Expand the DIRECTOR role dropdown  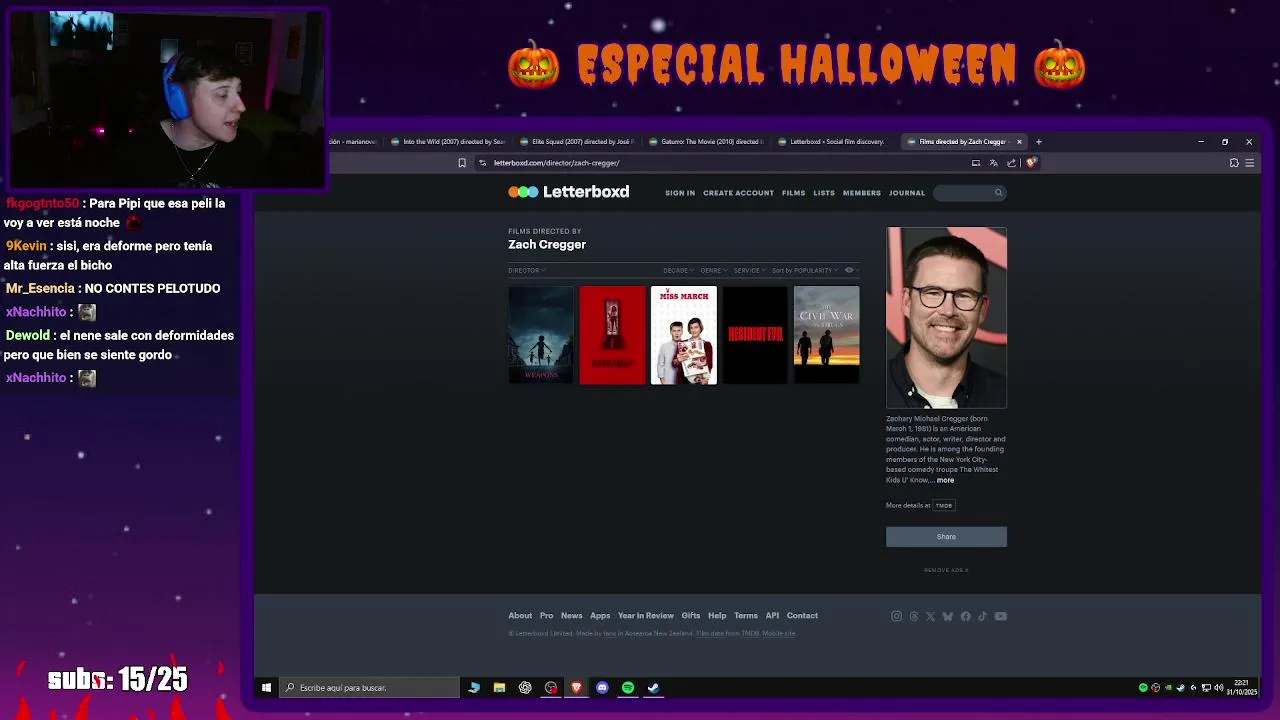(x=526, y=270)
